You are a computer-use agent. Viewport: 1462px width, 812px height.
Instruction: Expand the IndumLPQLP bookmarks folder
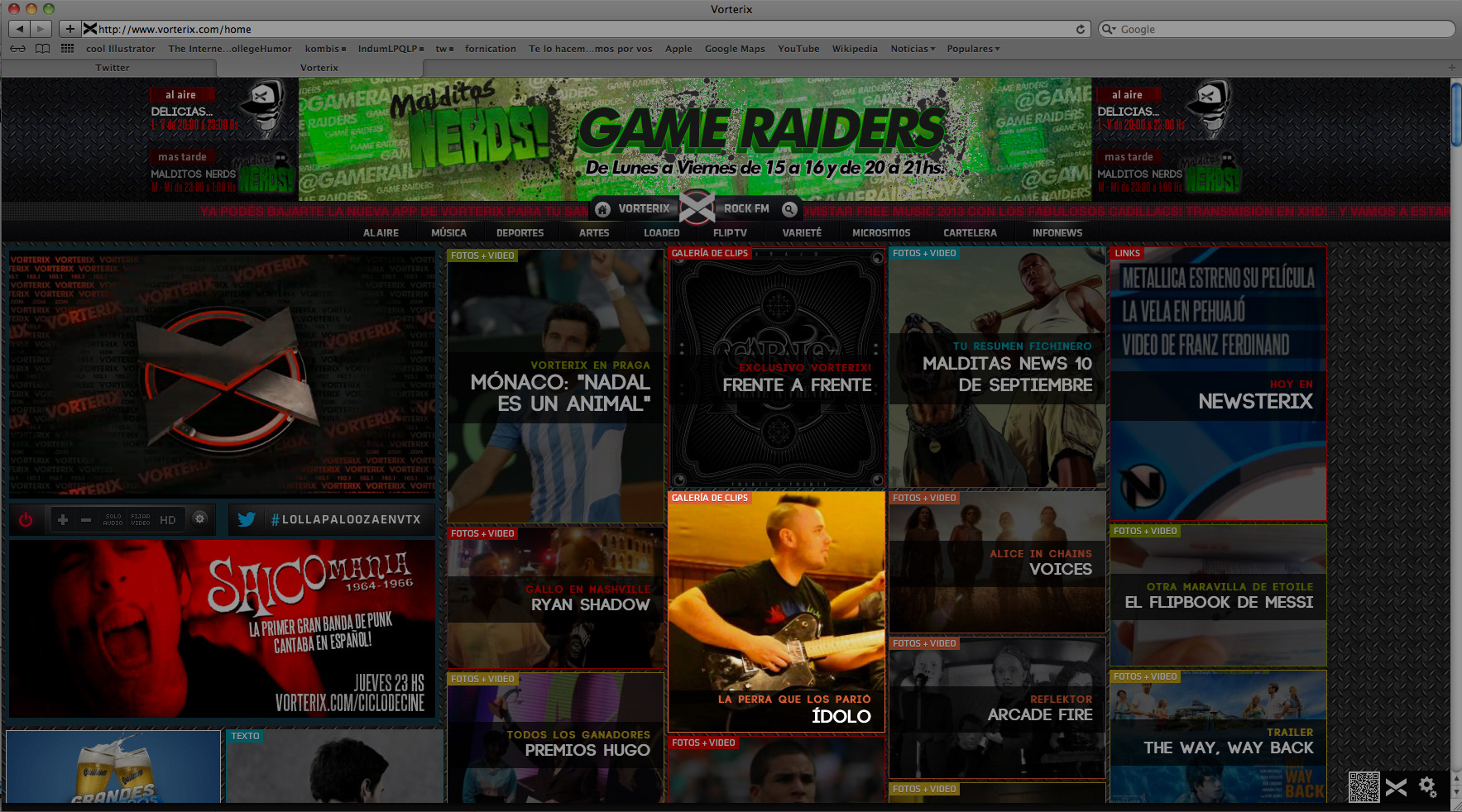tap(391, 49)
